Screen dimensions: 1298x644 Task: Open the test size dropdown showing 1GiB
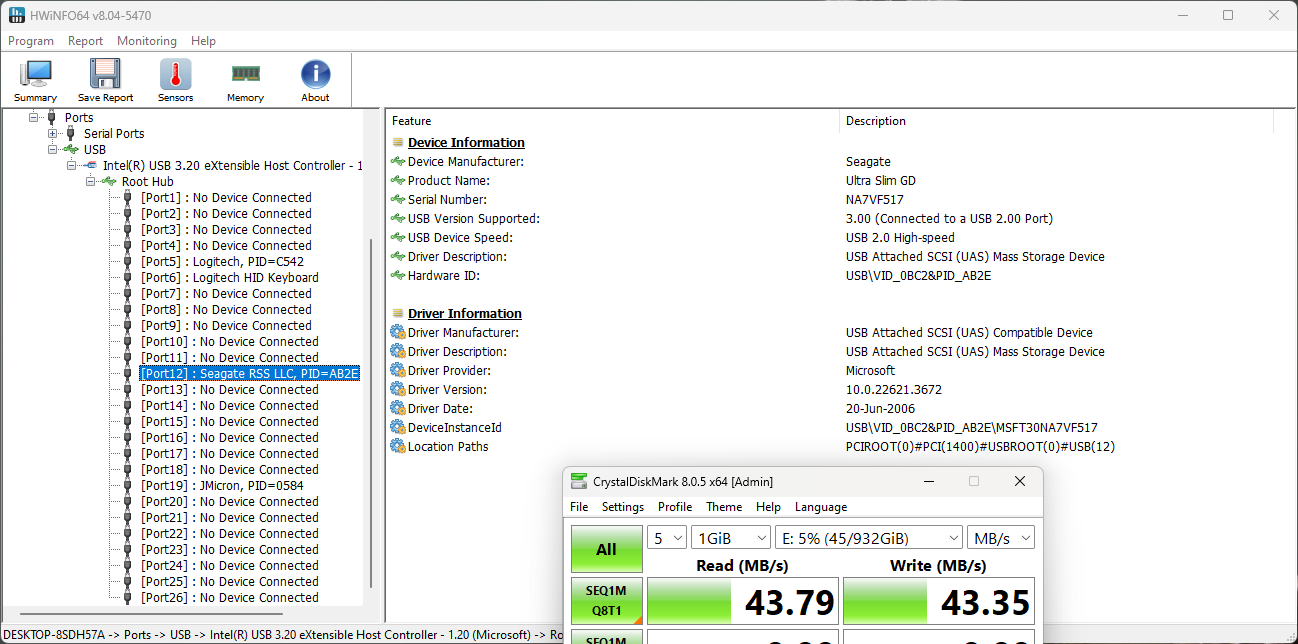731,538
